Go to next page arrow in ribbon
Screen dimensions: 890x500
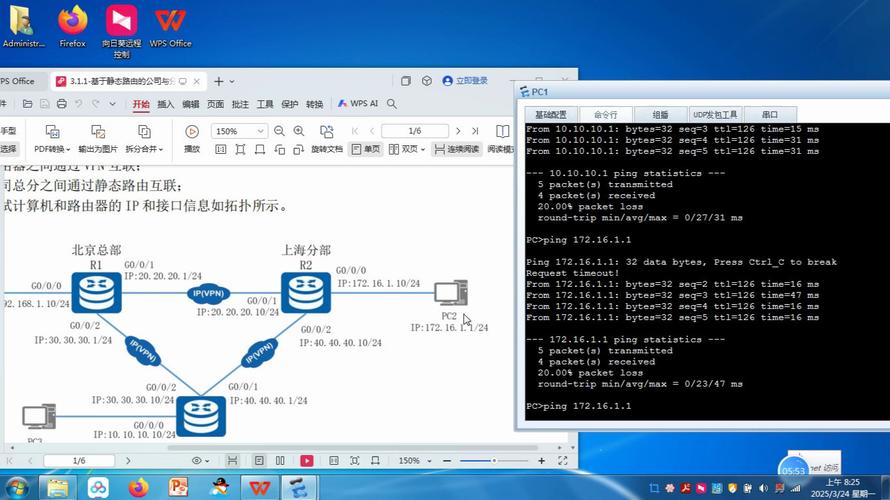[x=458, y=131]
